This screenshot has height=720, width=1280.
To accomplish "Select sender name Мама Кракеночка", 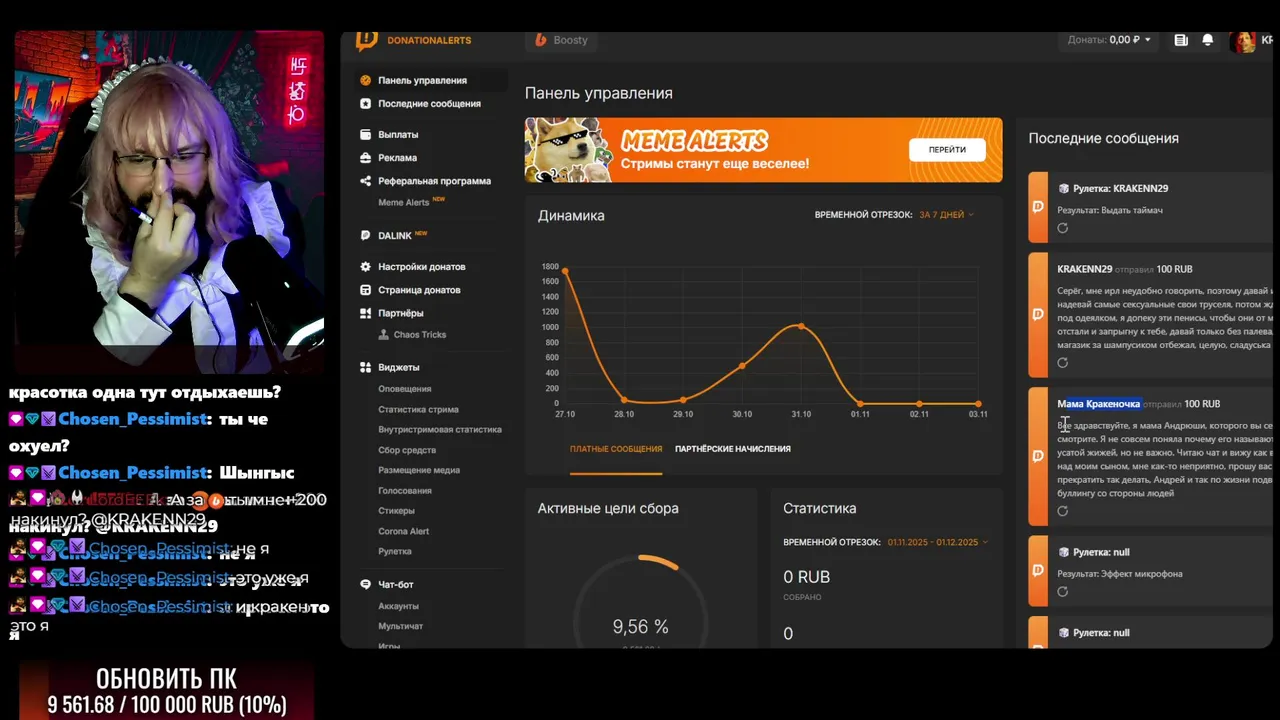I will [x=1099, y=404].
